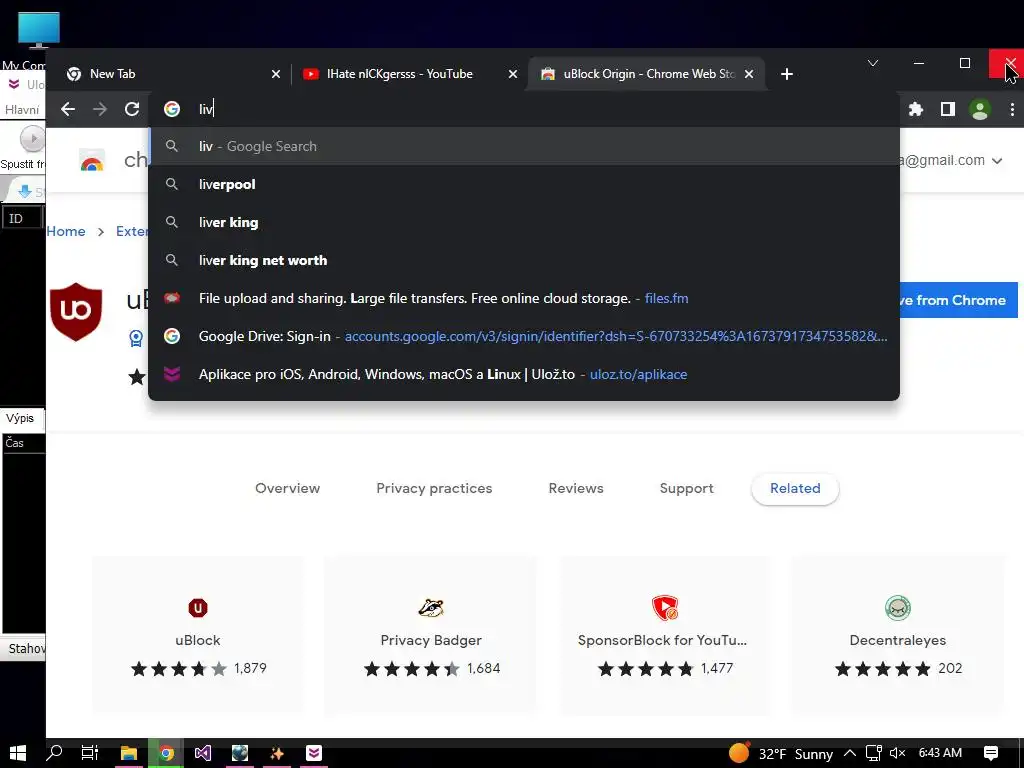Image resolution: width=1024 pixels, height=768 pixels.
Task: Click the Remove from Chrome button
Action: [x=959, y=300]
